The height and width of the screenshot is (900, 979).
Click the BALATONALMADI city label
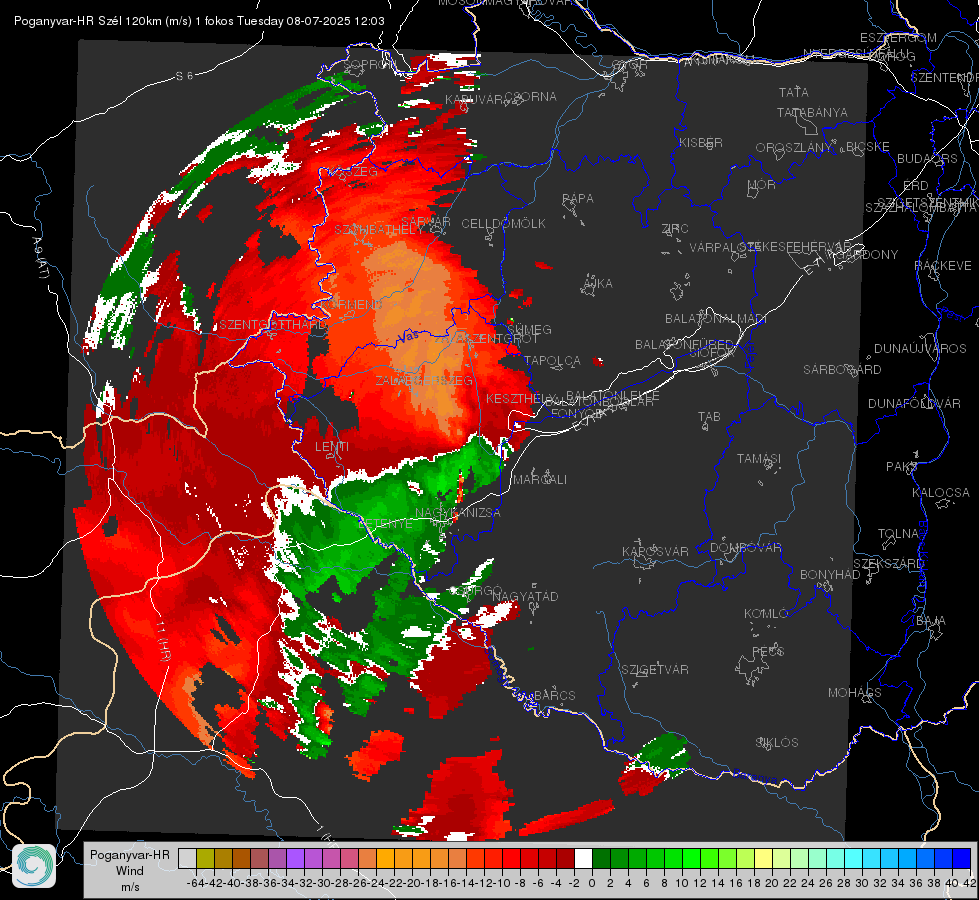coord(716,319)
